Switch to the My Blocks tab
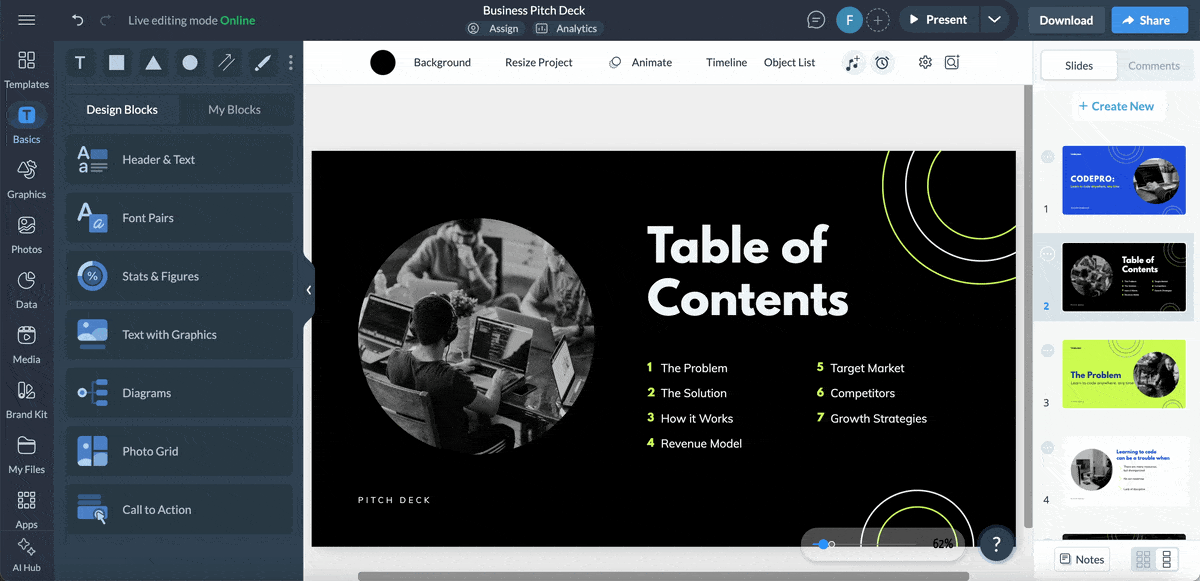This screenshot has height=581, width=1200. pos(234,110)
